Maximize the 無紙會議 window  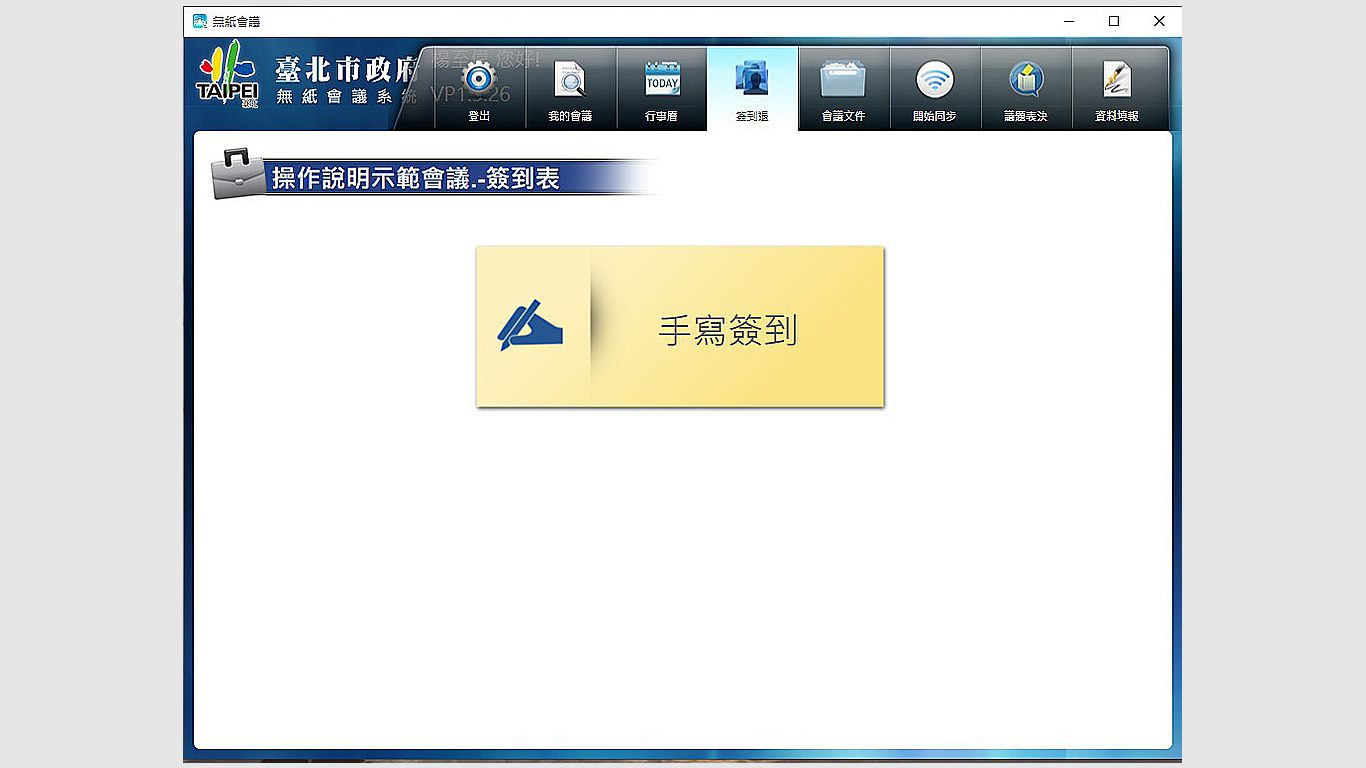[1114, 21]
